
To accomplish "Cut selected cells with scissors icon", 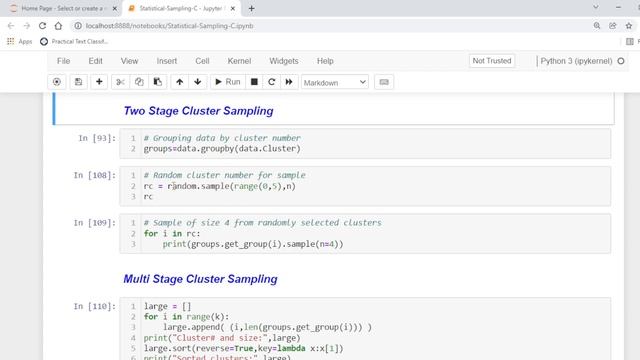I will click(x=120, y=82).
